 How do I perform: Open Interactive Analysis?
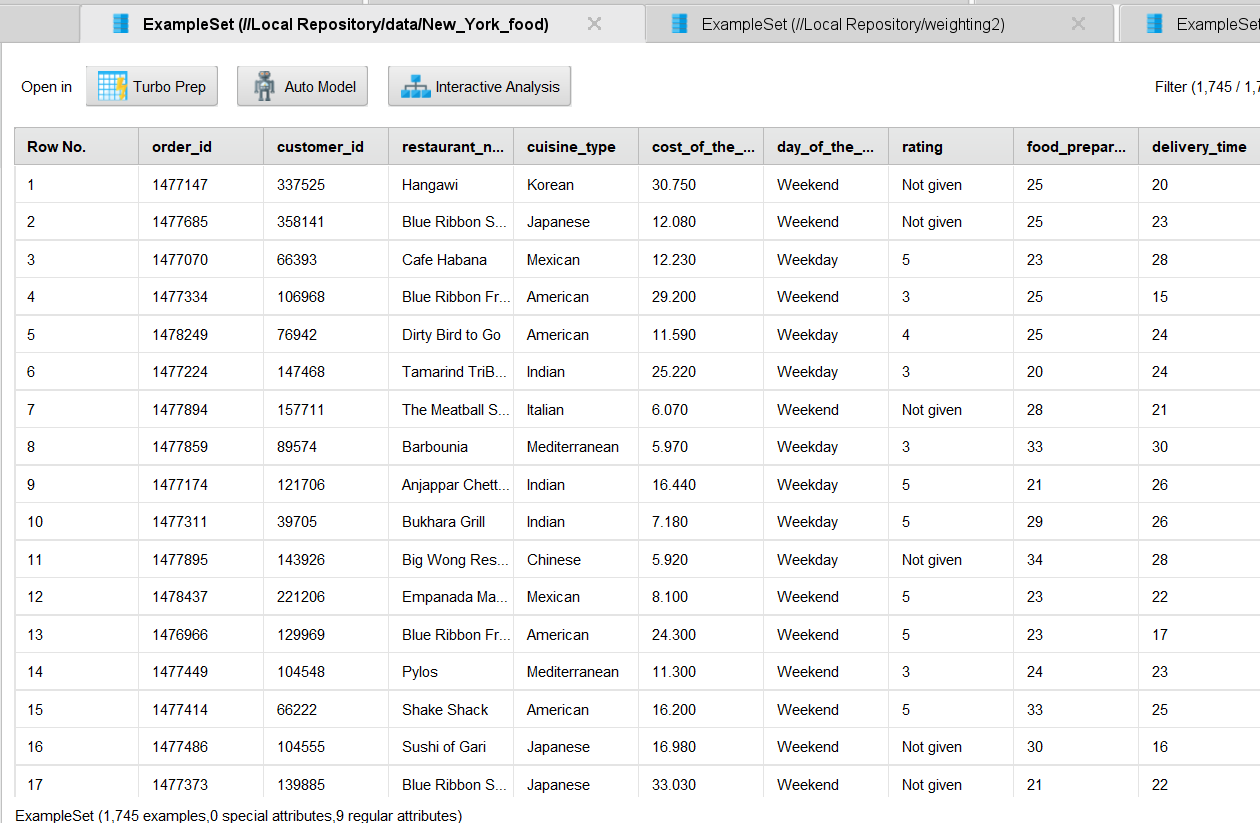point(479,87)
